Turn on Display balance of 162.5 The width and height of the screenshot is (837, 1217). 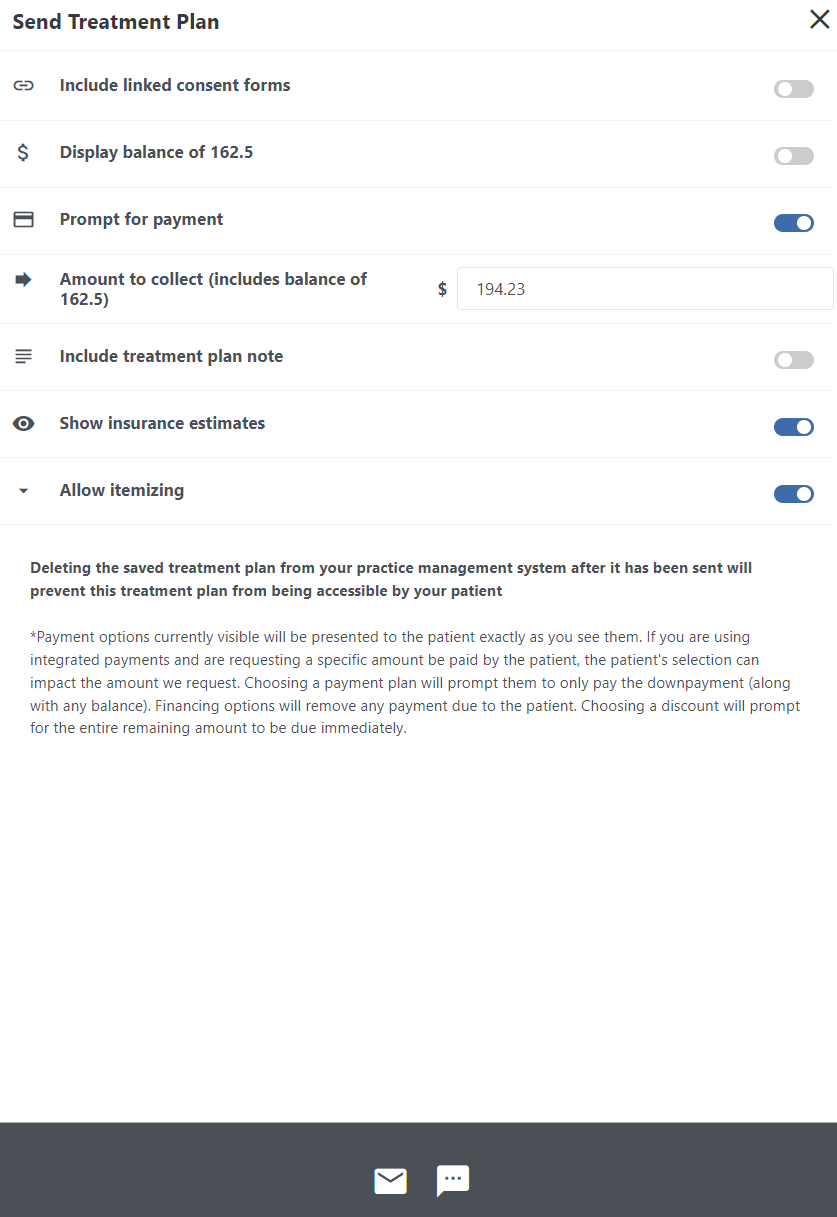click(793, 156)
